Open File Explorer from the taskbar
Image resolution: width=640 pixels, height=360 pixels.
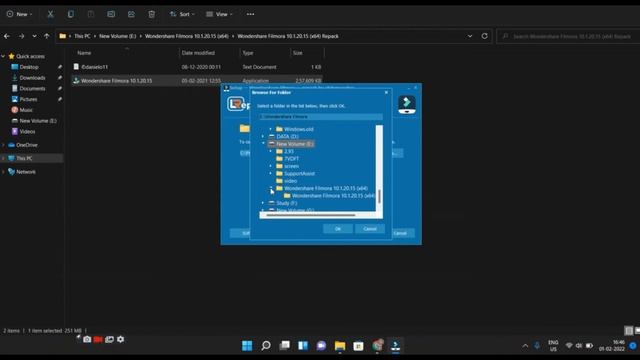tap(340, 346)
